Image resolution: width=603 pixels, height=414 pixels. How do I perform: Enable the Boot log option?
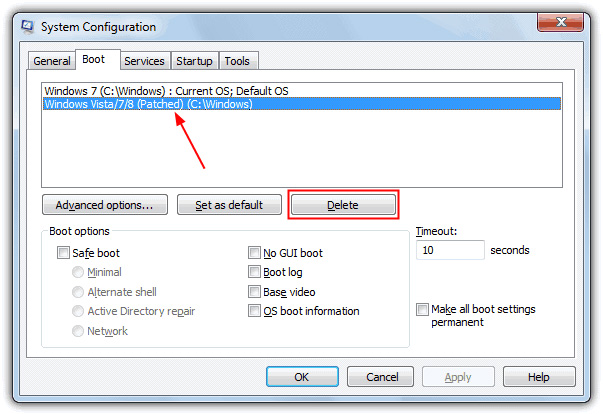coord(255,272)
